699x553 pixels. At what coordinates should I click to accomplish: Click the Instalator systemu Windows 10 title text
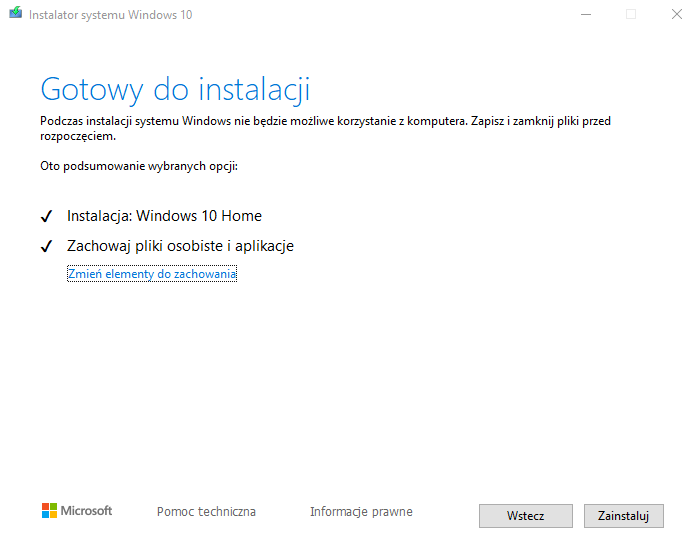coord(111,15)
